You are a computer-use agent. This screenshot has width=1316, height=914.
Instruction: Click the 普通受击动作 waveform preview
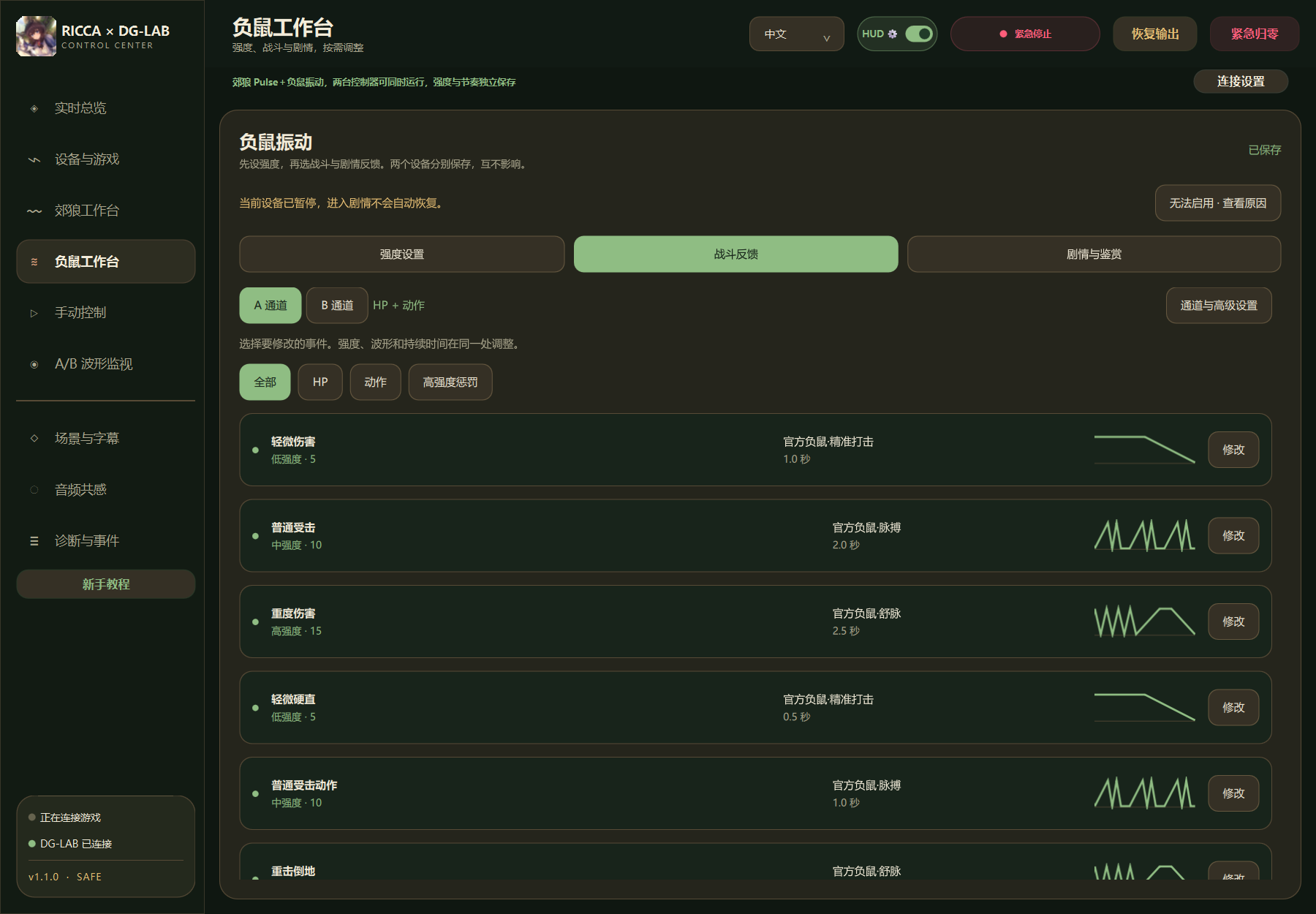point(1144,793)
